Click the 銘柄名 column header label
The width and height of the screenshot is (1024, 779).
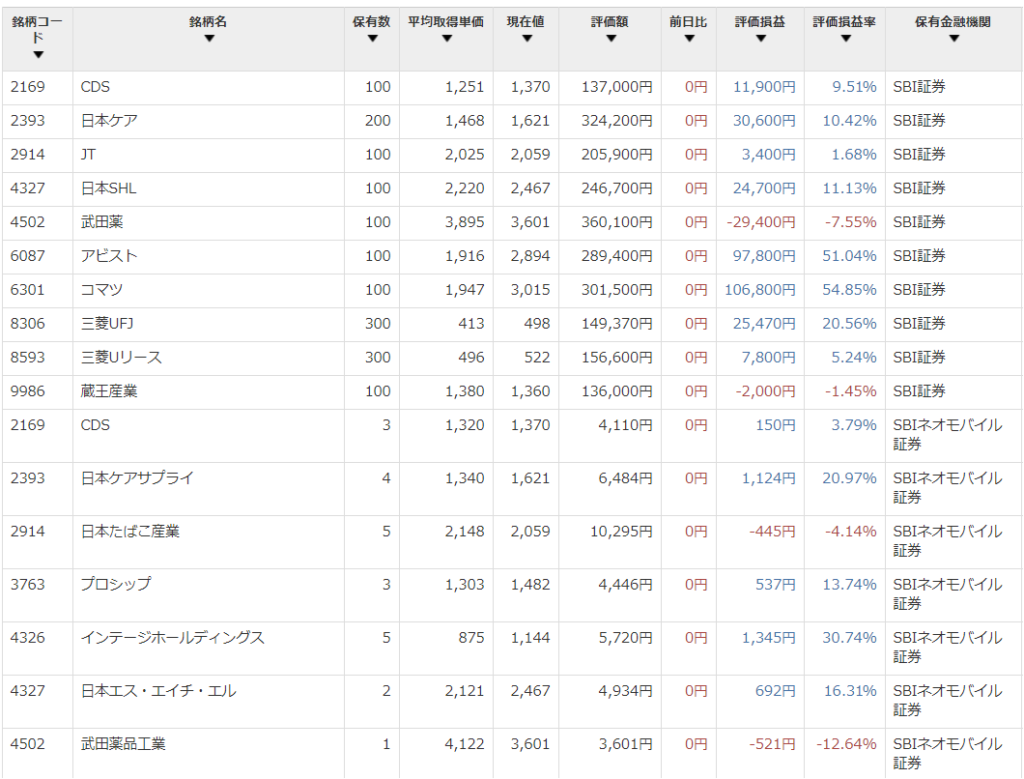coord(208,22)
